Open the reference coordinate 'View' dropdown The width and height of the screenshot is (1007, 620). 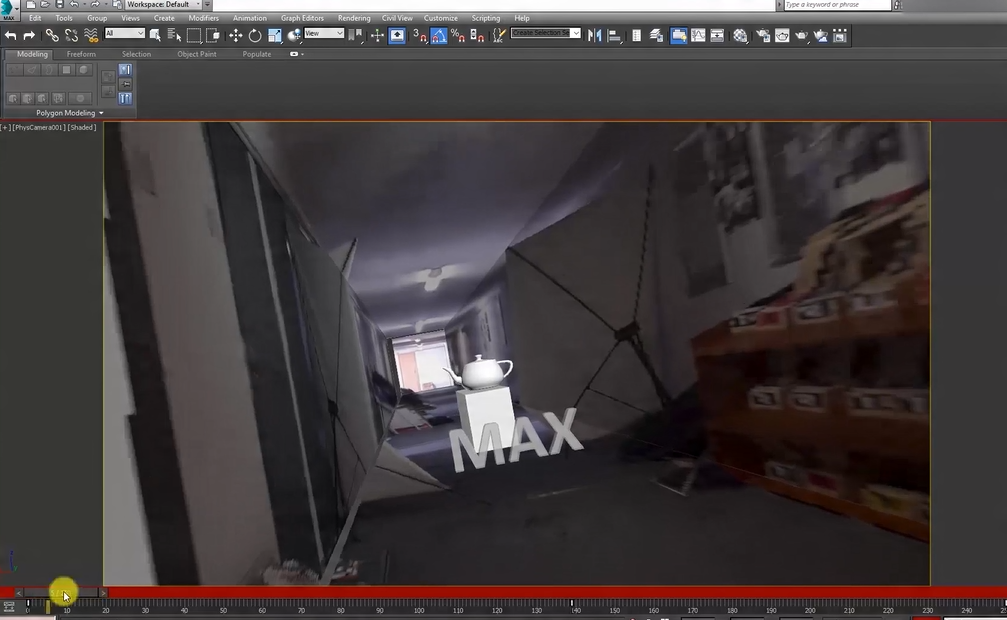(324, 33)
